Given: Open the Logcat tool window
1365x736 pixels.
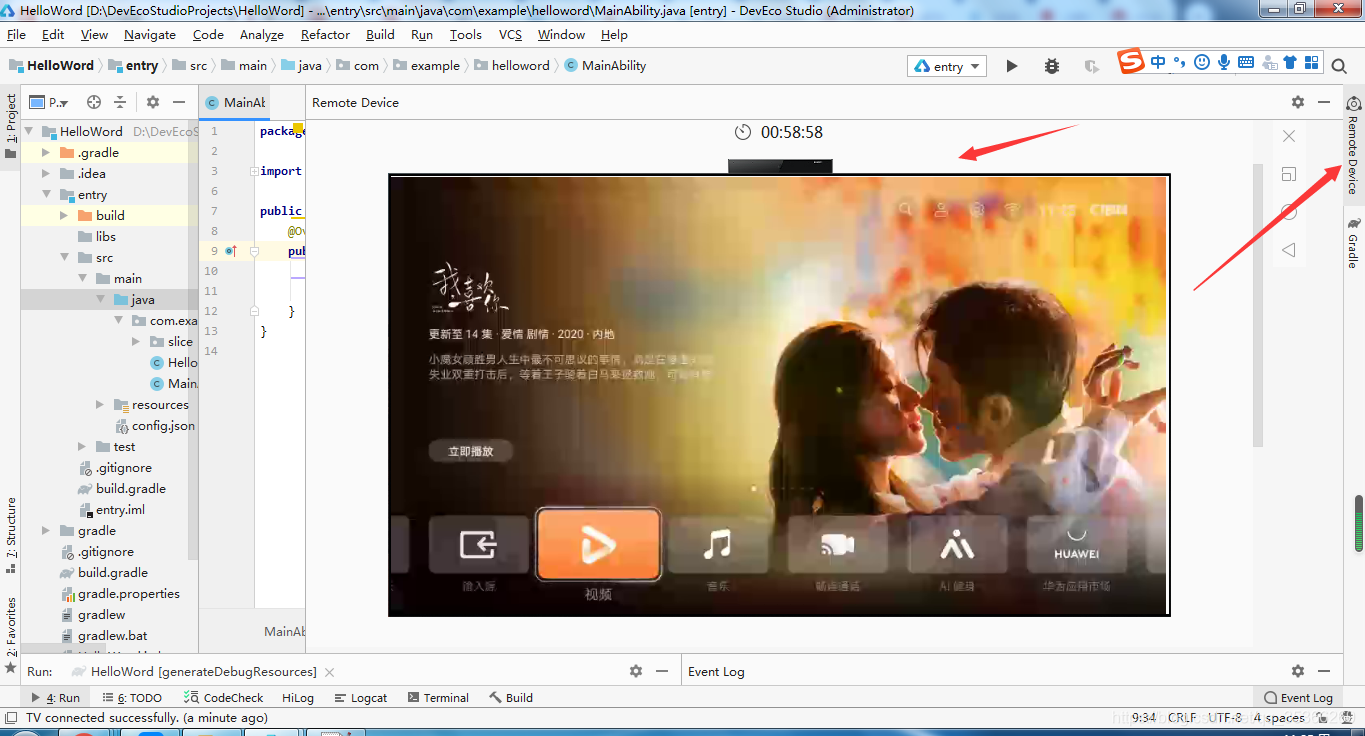Looking at the screenshot, I should click(x=361, y=698).
